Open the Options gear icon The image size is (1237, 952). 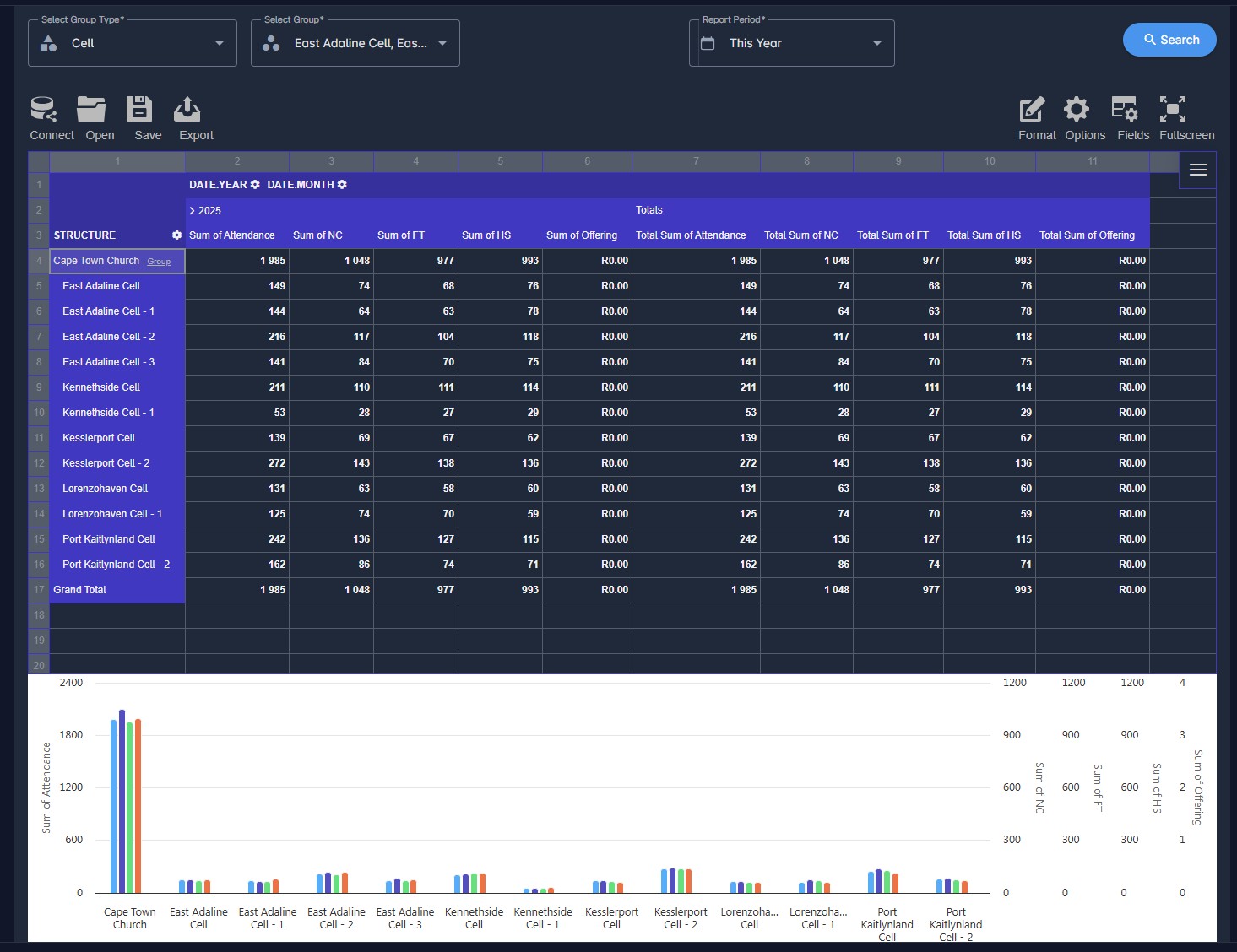[x=1077, y=110]
